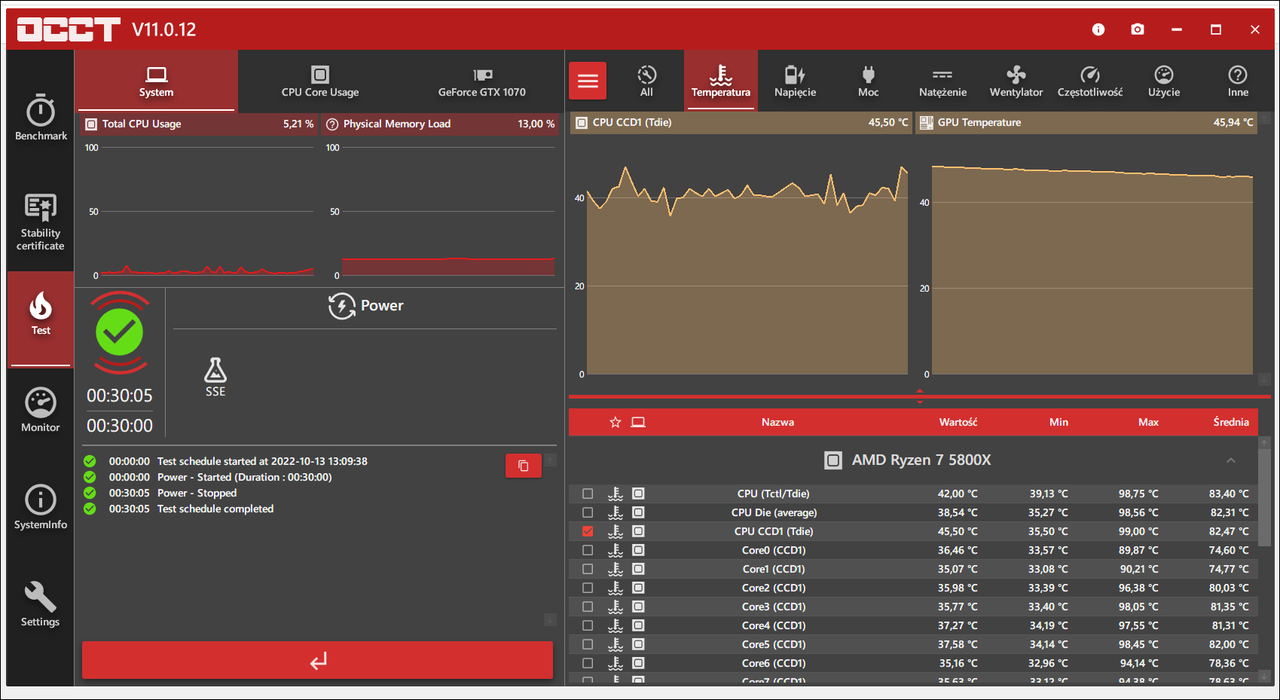Image resolution: width=1280 pixels, height=700 pixels.
Task: Sort by Max column header
Action: click(x=1148, y=422)
